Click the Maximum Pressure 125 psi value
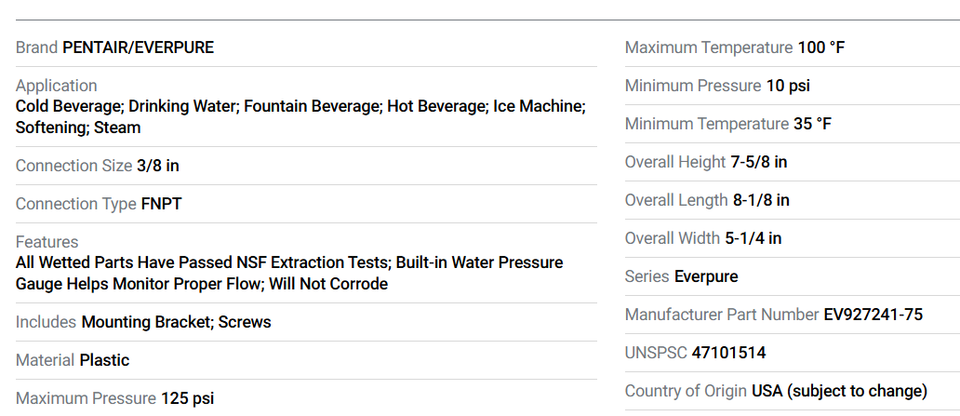The height and width of the screenshot is (416, 960). (187, 398)
